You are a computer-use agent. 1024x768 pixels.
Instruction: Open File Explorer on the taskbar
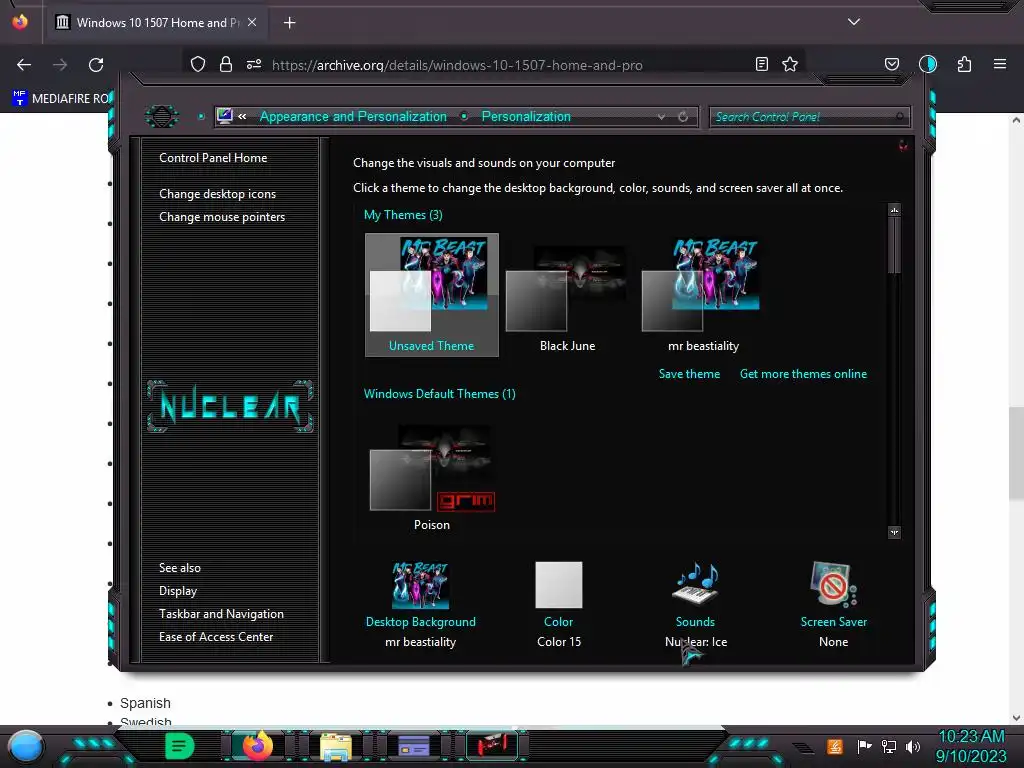(336, 746)
